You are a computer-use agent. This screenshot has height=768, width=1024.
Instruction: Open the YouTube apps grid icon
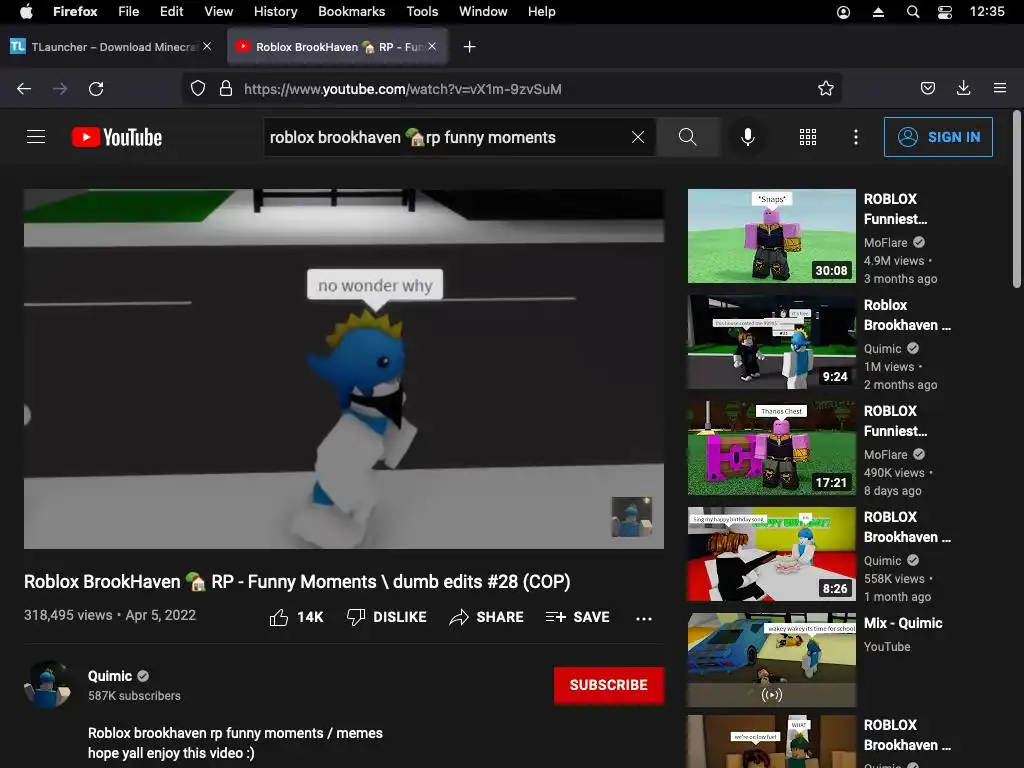tap(808, 137)
